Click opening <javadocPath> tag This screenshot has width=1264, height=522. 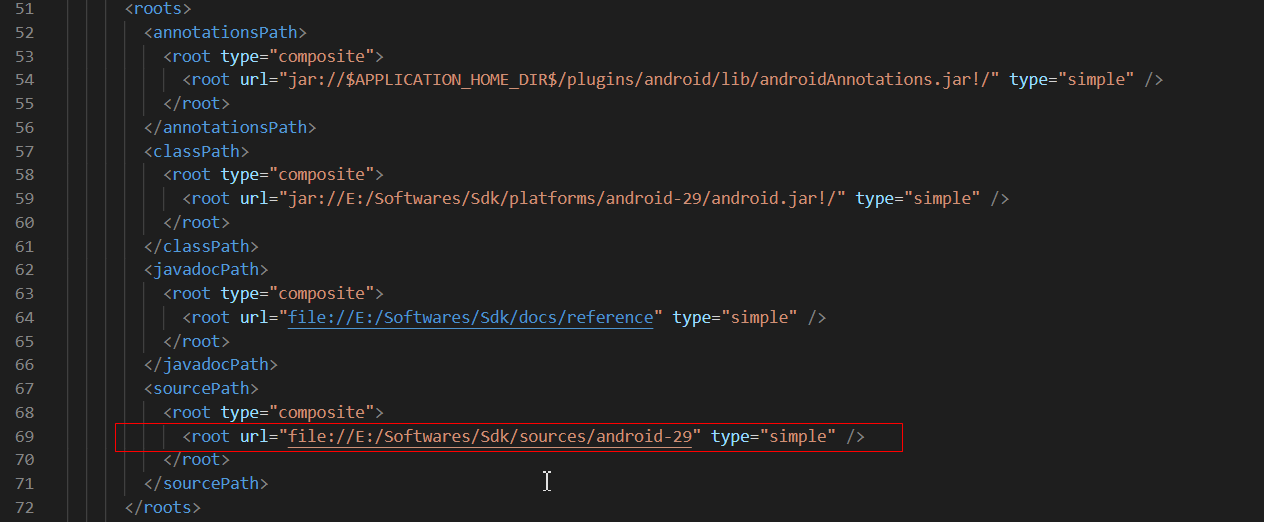[x=206, y=270]
